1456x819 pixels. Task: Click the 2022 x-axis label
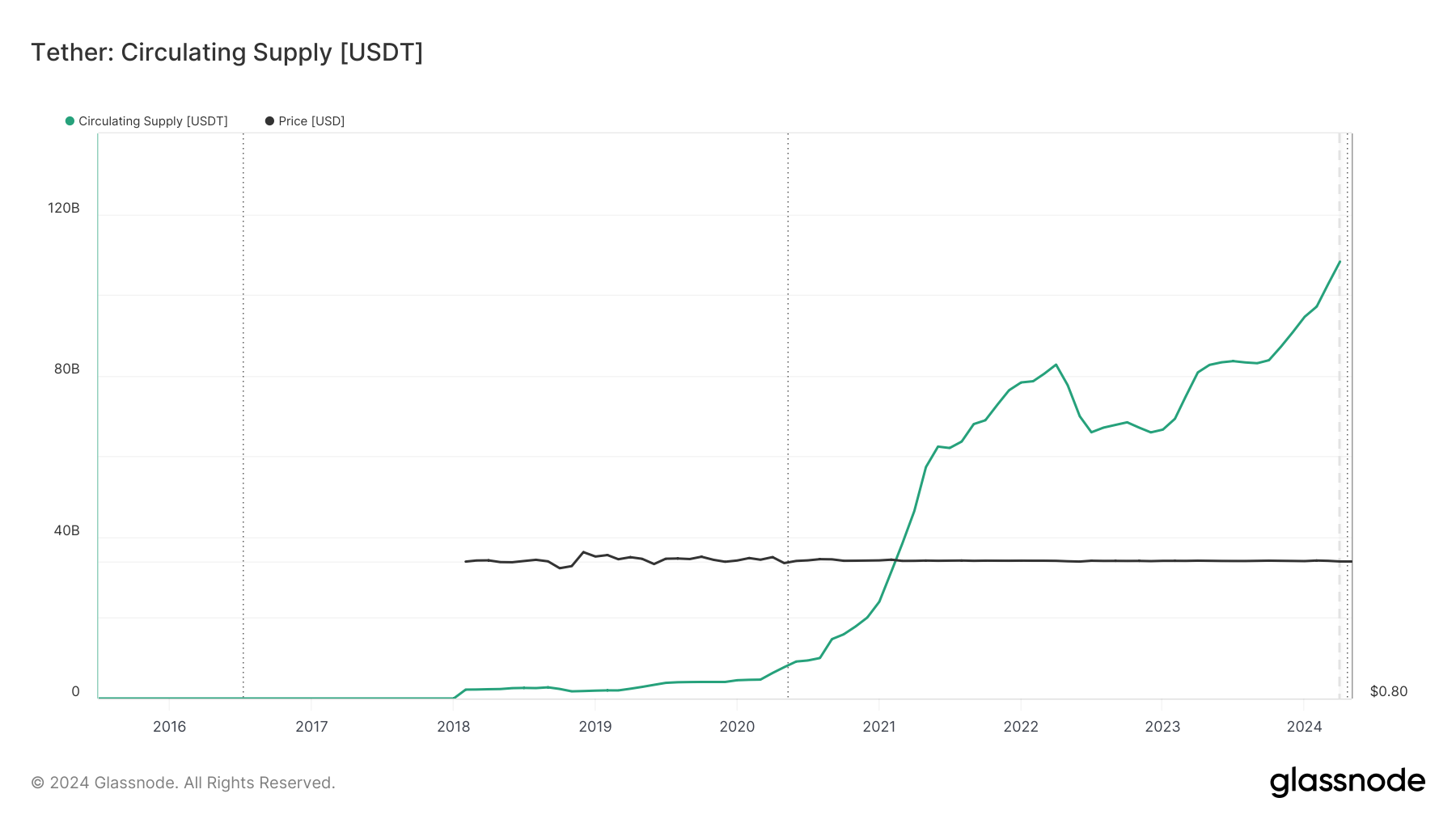[1021, 726]
